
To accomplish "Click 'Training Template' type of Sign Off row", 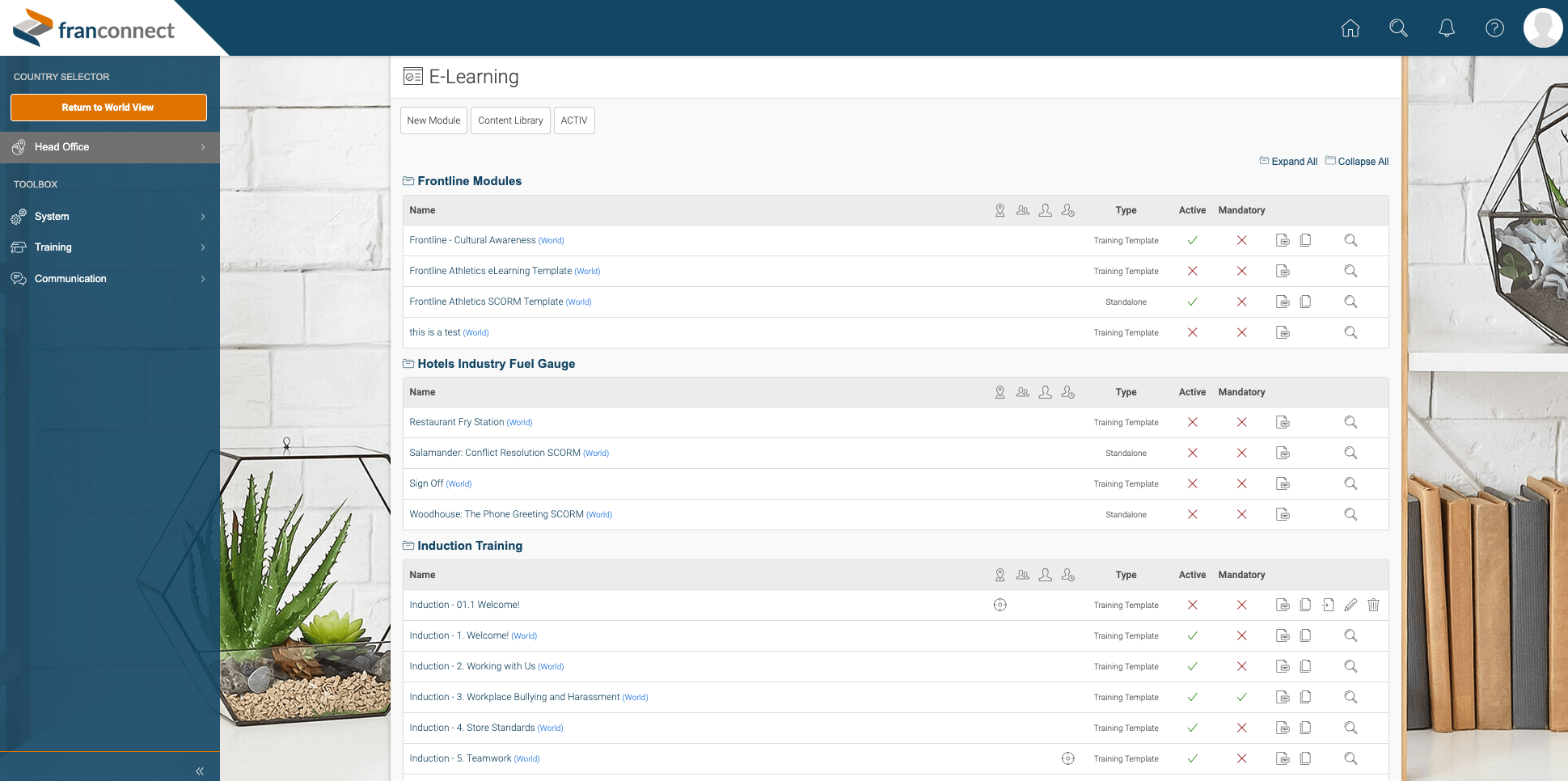I will click(1126, 484).
